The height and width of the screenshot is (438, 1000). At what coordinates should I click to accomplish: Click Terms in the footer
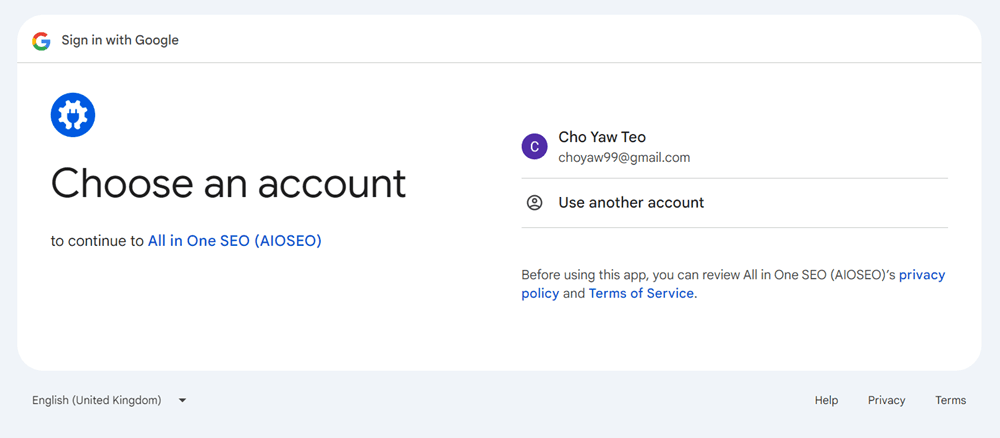pyautogui.click(x=950, y=400)
